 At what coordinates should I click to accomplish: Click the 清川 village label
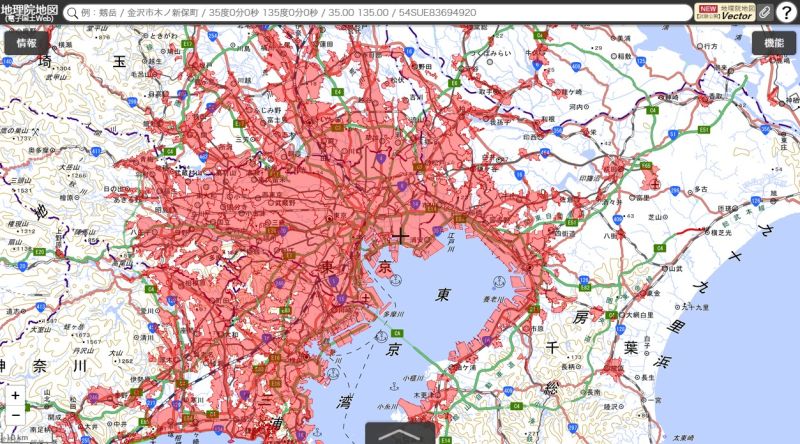point(147,337)
